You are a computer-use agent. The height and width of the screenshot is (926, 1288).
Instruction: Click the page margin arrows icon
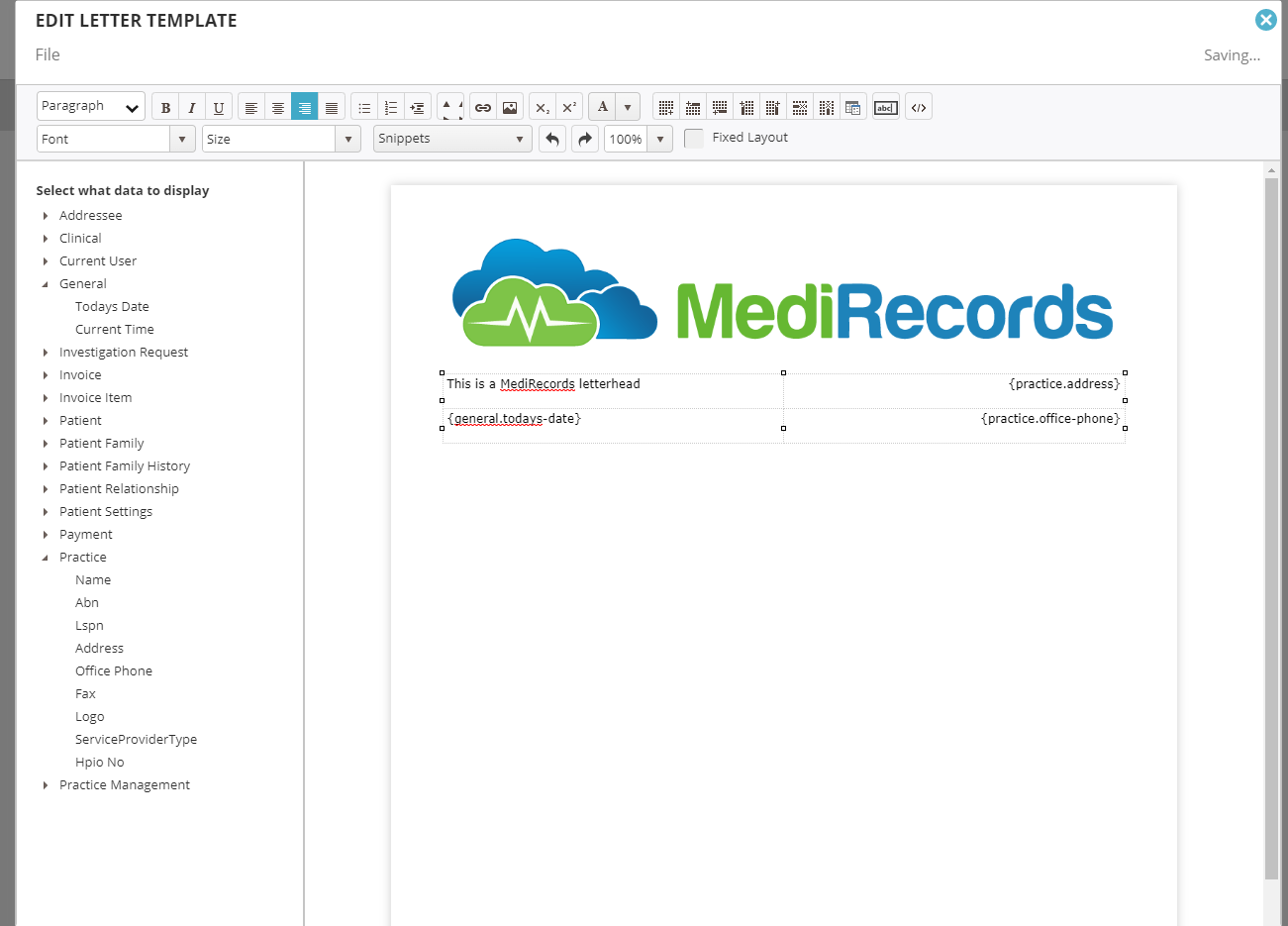(450, 107)
